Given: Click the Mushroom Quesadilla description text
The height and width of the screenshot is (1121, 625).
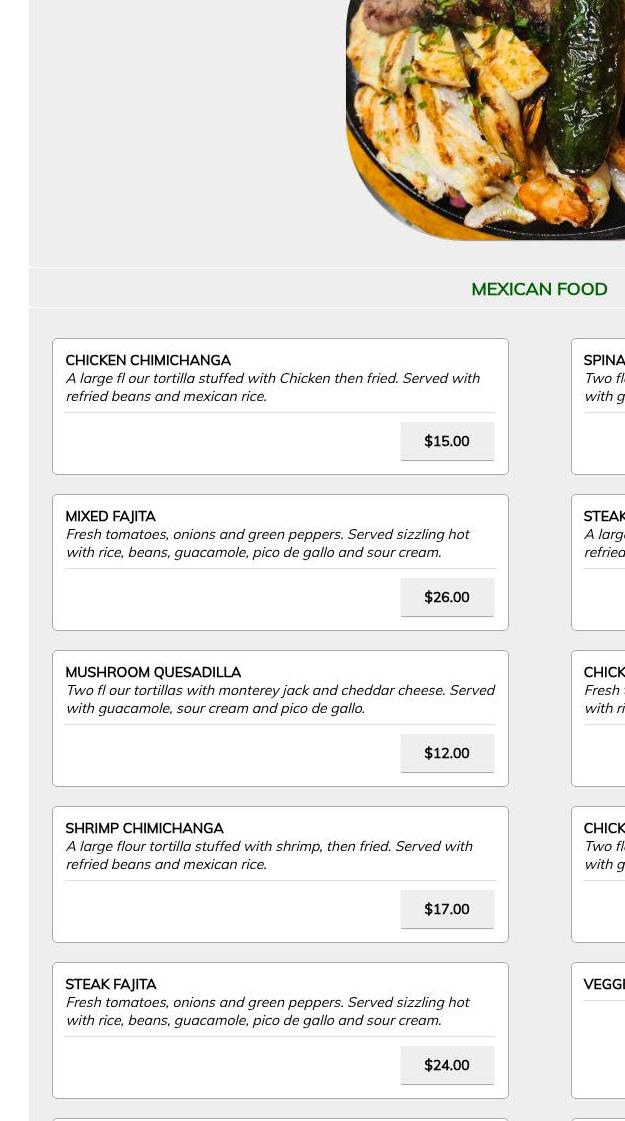Looking at the screenshot, I should (280, 699).
